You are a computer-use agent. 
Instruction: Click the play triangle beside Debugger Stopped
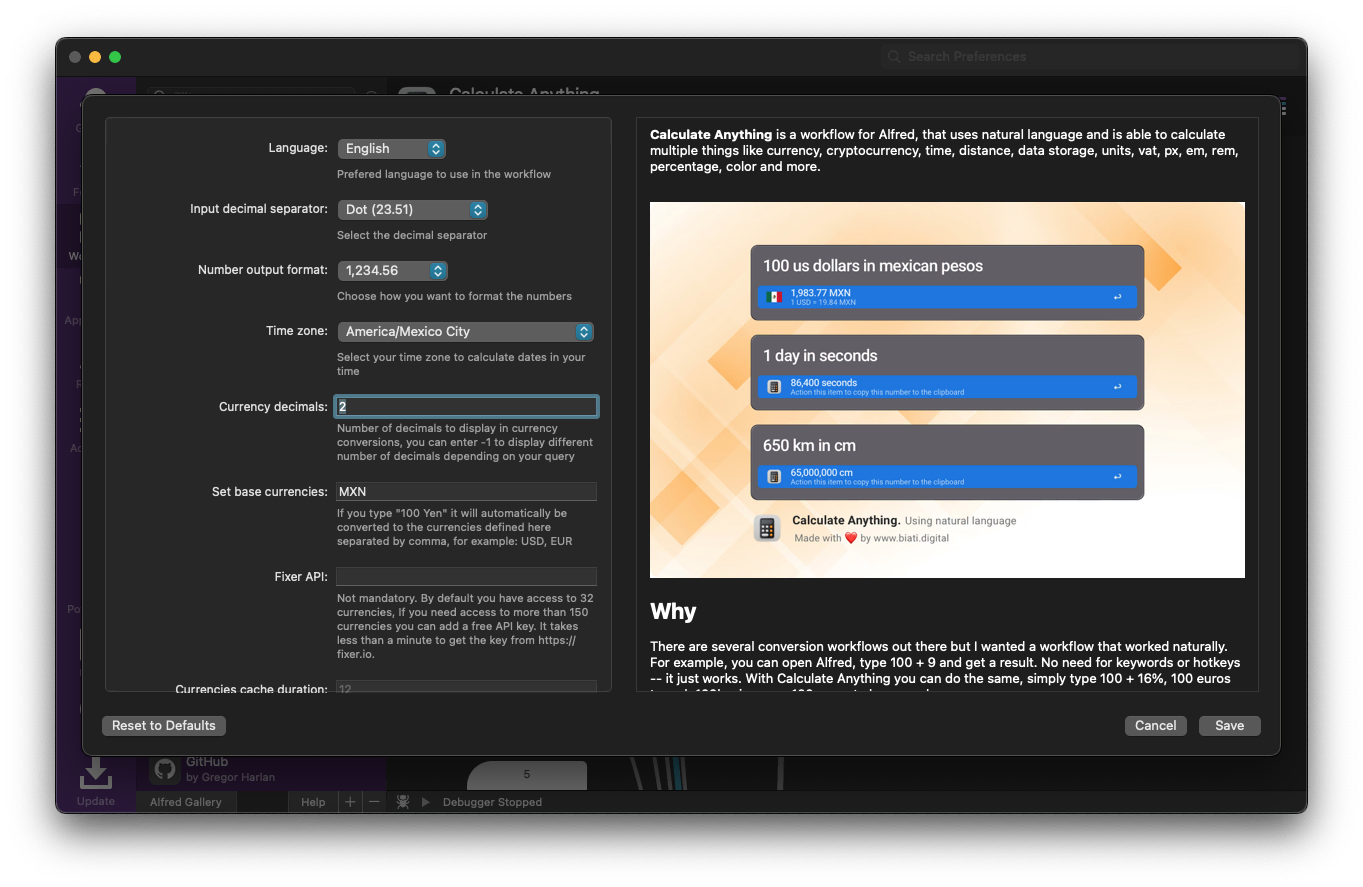(426, 802)
